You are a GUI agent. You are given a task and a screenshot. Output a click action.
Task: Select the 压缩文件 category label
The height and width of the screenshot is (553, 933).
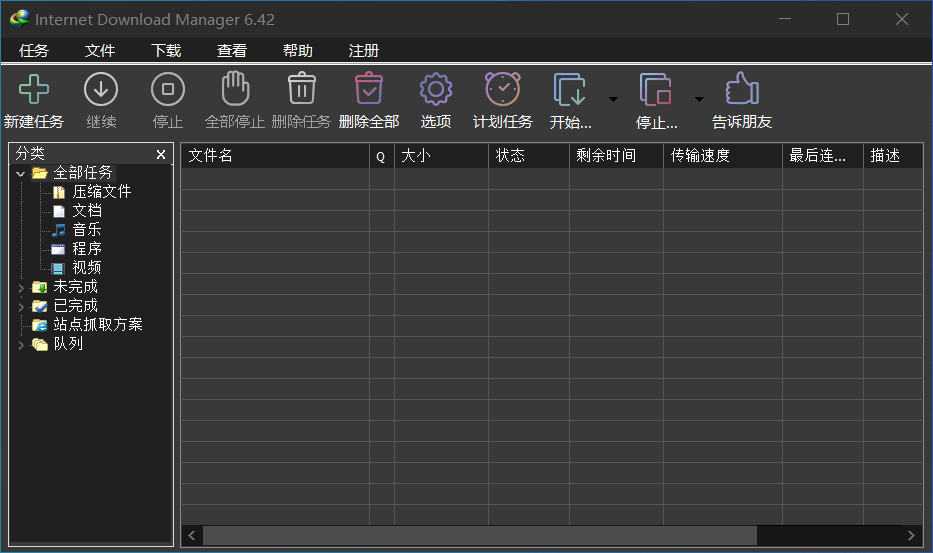[x=102, y=192]
